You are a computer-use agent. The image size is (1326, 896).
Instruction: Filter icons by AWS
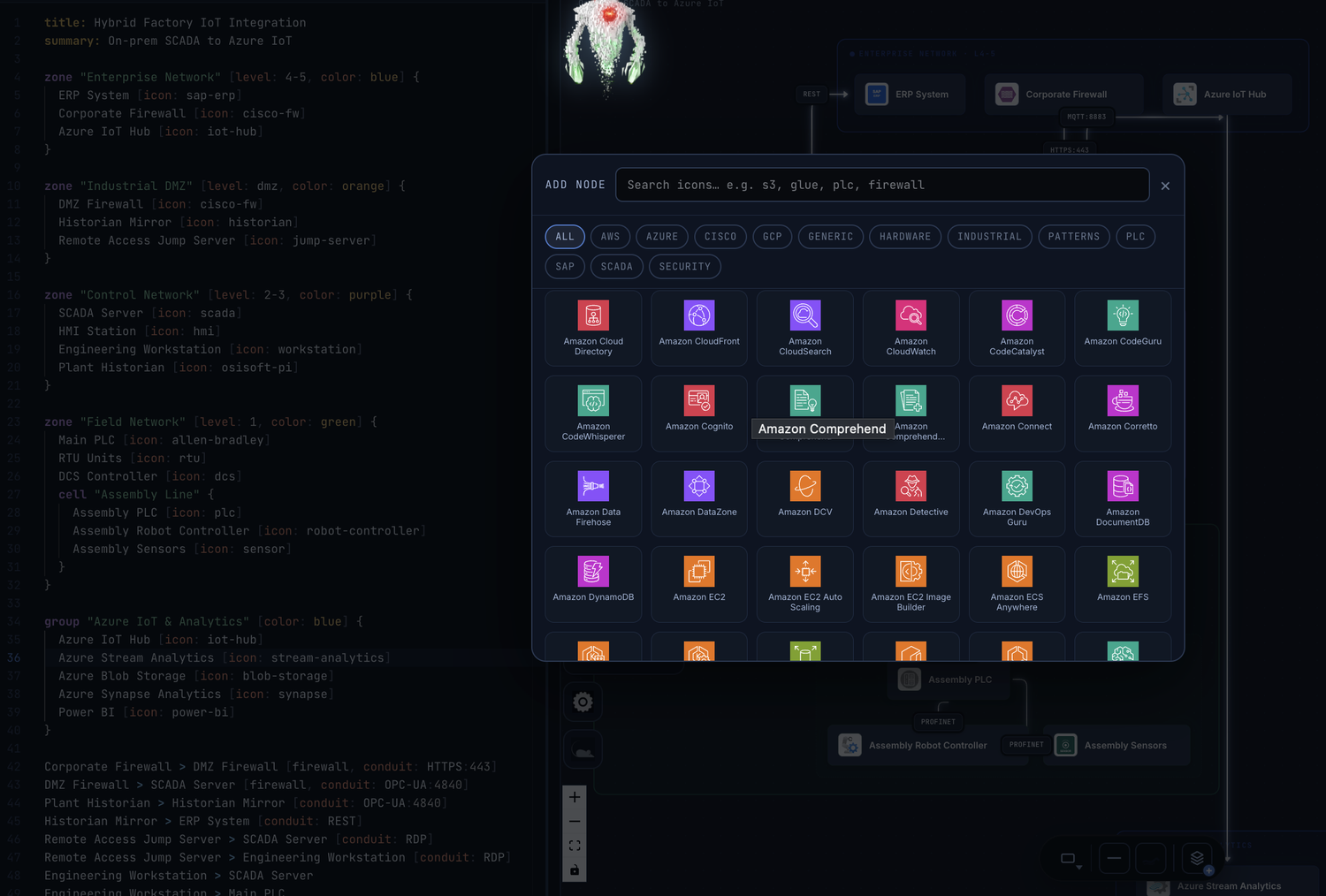point(610,237)
